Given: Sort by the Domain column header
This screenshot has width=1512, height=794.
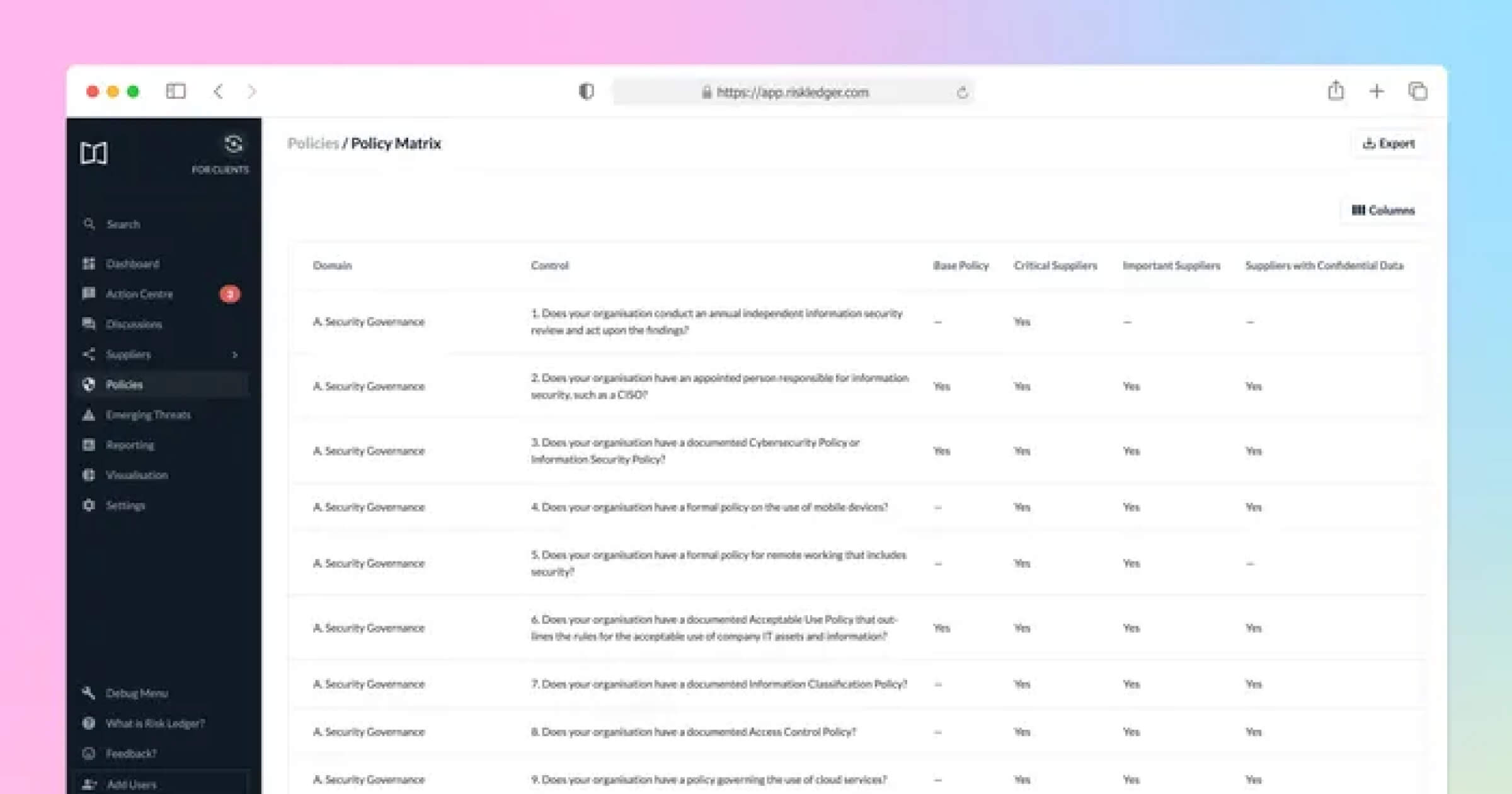Looking at the screenshot, I should pos(333,265).
